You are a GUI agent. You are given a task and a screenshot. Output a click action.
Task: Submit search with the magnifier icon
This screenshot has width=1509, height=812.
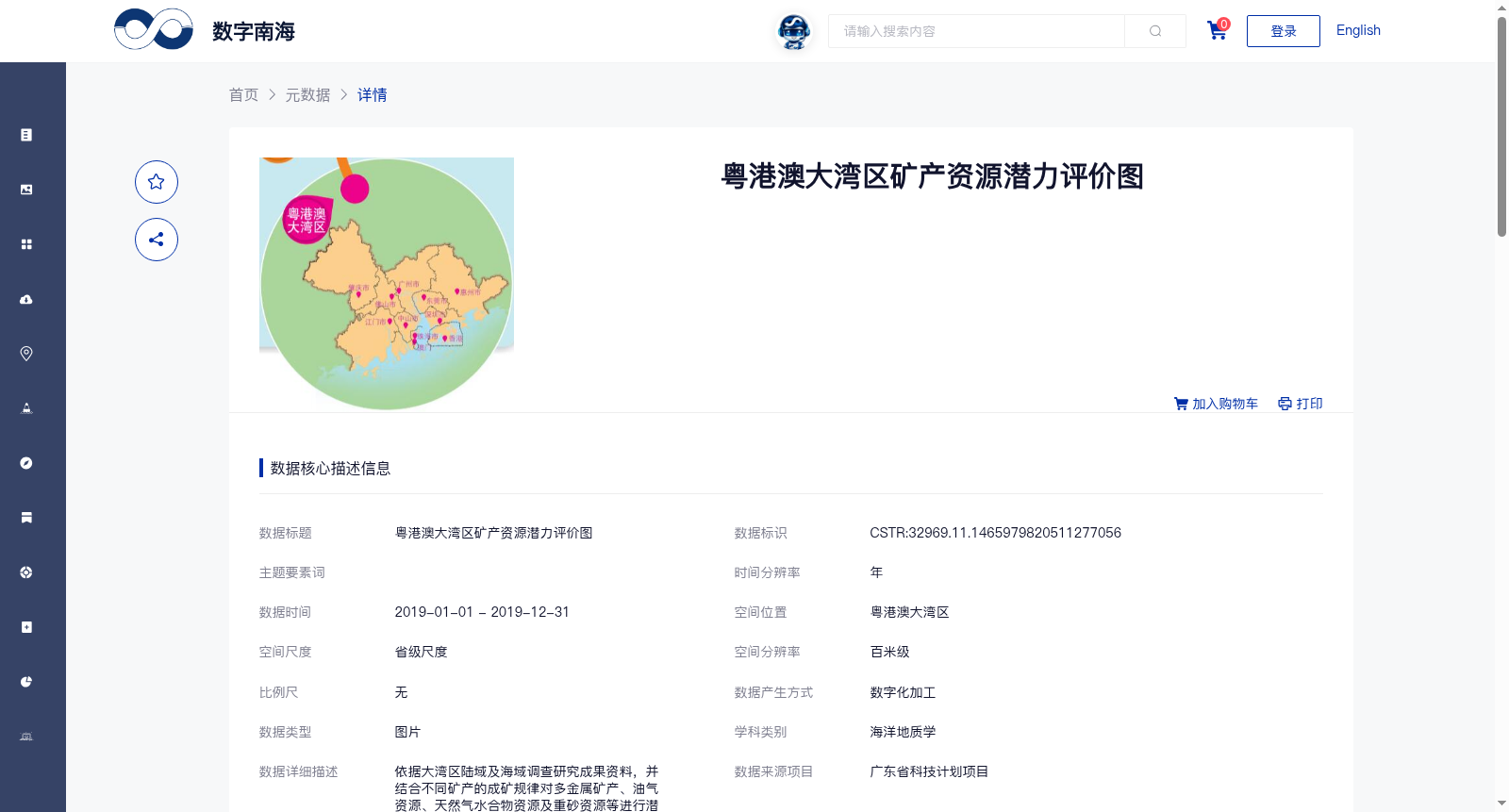(1155, 31)
